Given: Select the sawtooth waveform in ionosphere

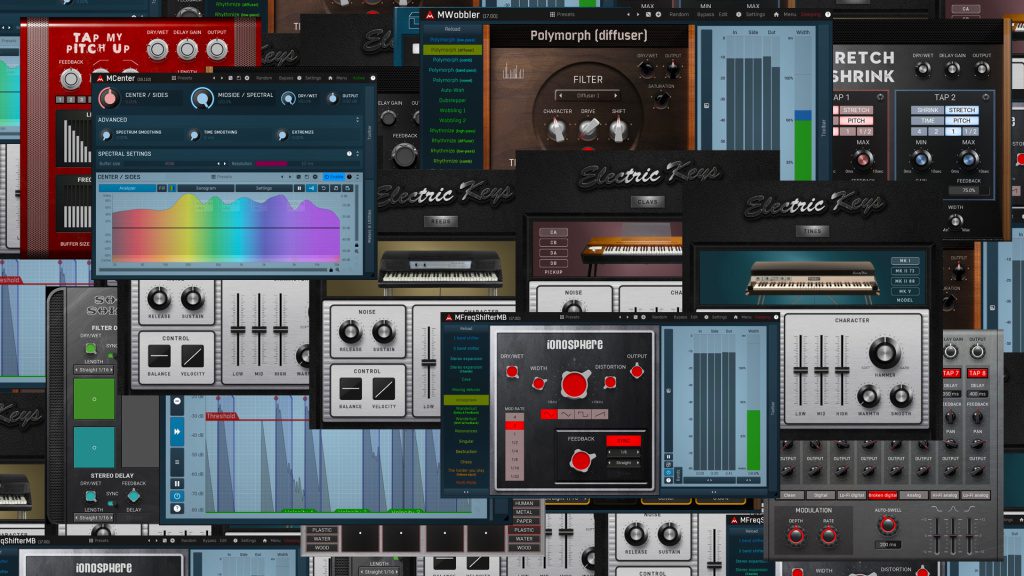Looking at the screenshot, I should [x=600, y=414].
